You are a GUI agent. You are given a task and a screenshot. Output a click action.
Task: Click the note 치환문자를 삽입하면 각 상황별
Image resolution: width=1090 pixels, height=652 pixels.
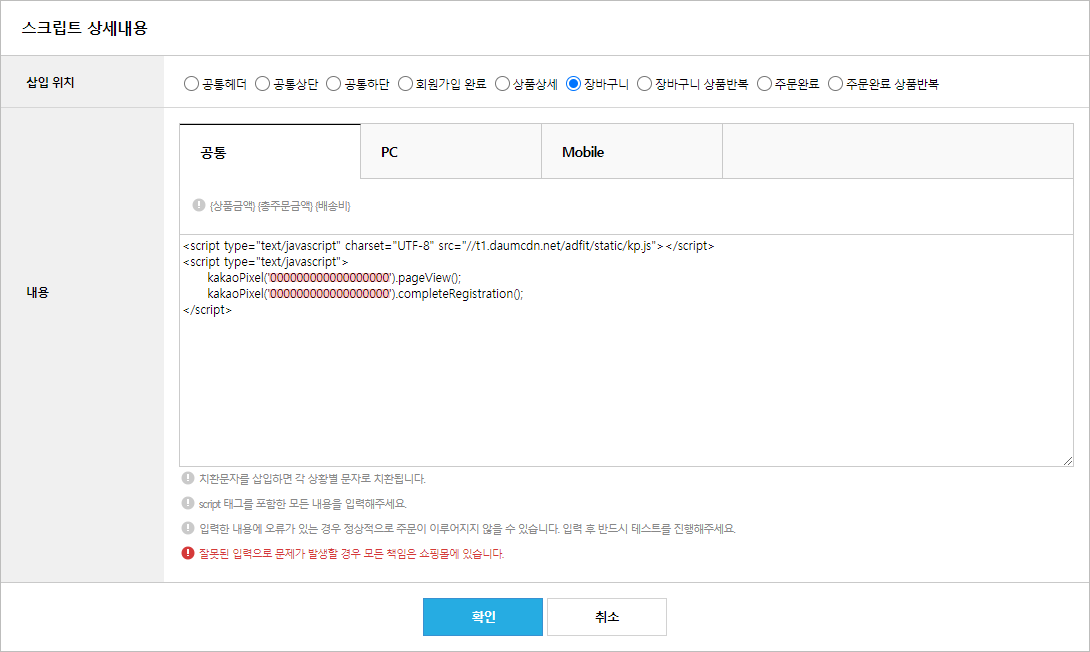point(312,479)
